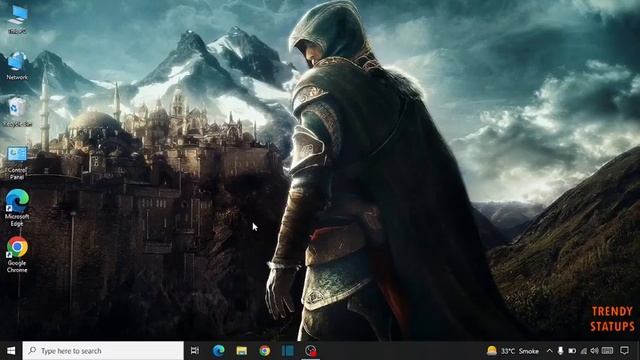Open the volume speaker tray icon
The width and height of the screenshot is (640, 360).
click(x=595, y=351)
